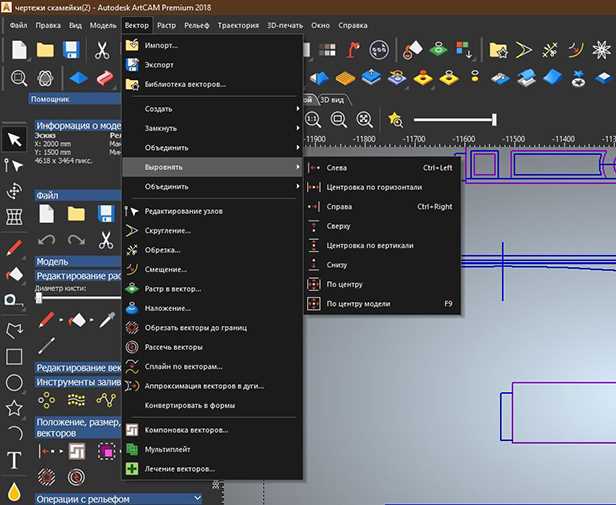
Task: Choose Центровка по вертикали option
Action: (x=382, y=246)
